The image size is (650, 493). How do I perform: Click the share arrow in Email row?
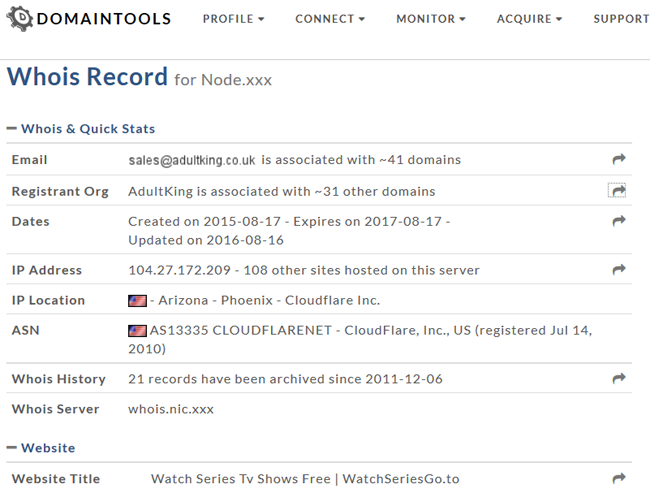point(619,159)
